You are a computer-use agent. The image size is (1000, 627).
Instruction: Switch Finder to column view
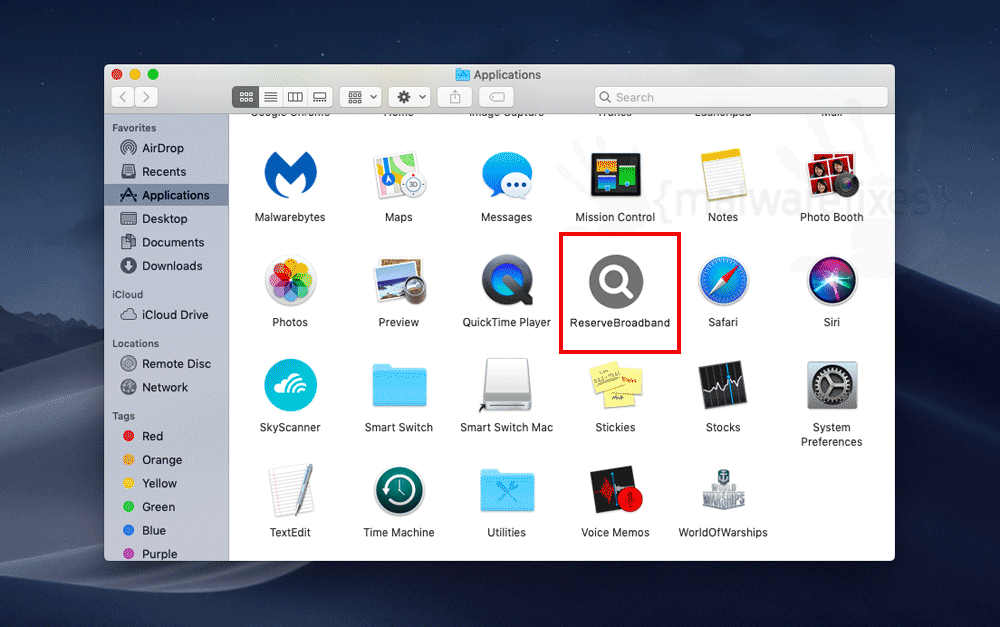click(x=295, y=97)
